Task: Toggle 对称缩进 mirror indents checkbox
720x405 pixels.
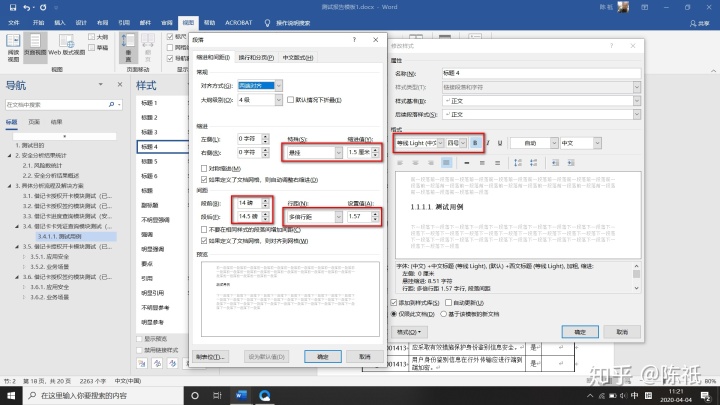Action: 204,169
